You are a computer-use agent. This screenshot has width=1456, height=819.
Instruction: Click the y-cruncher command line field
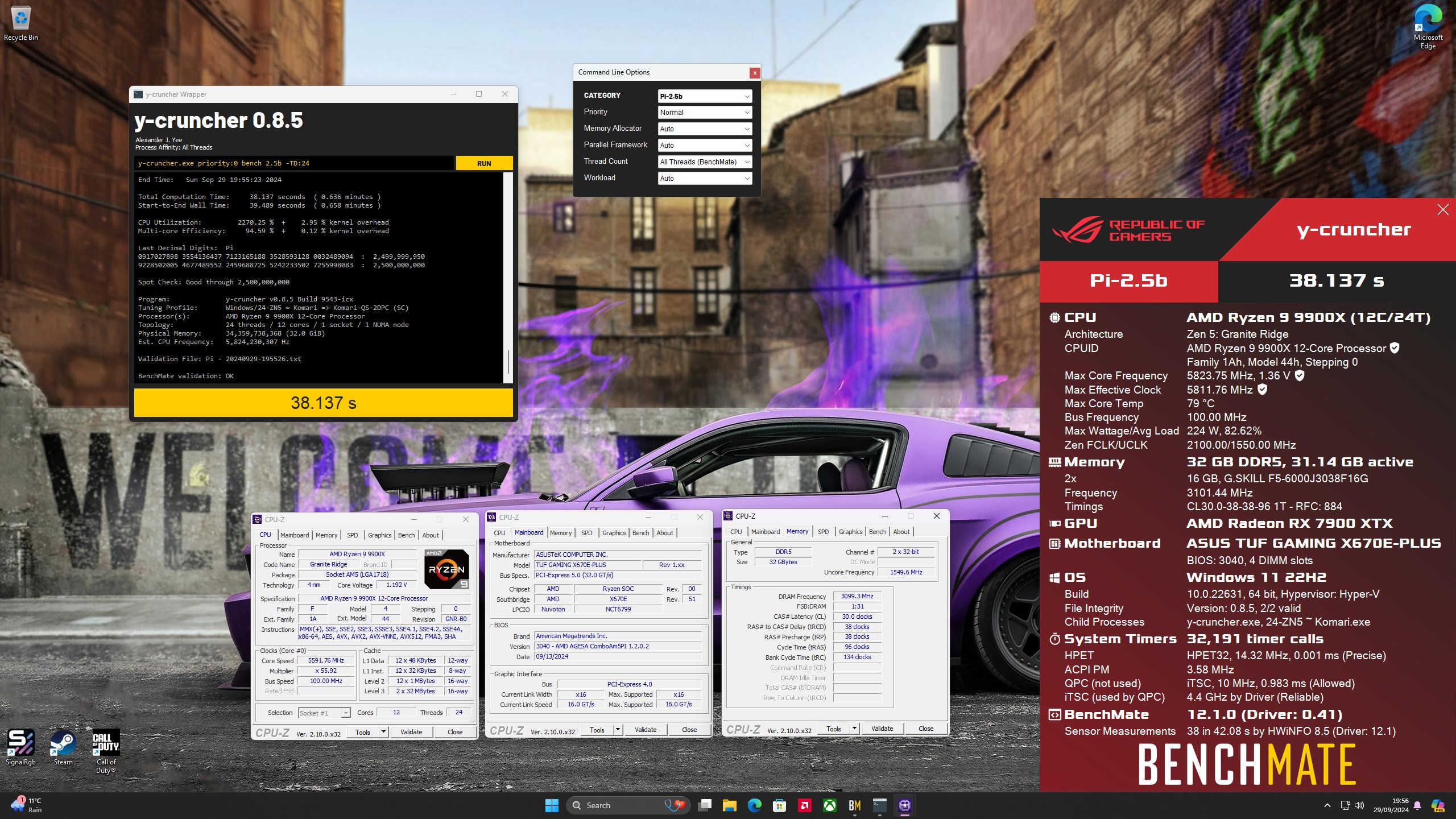pos(295,163)
